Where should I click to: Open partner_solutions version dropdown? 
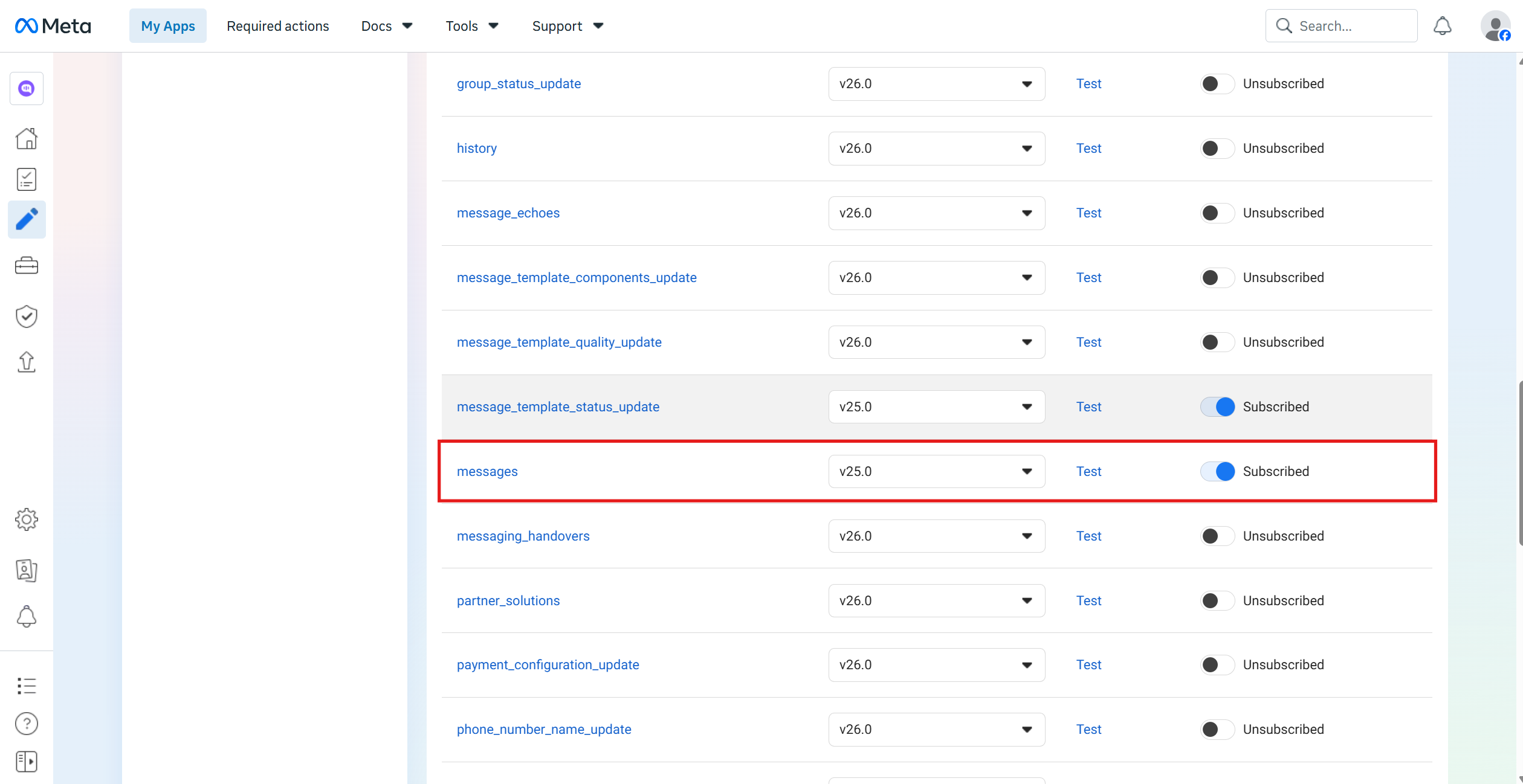click(936, 601)
